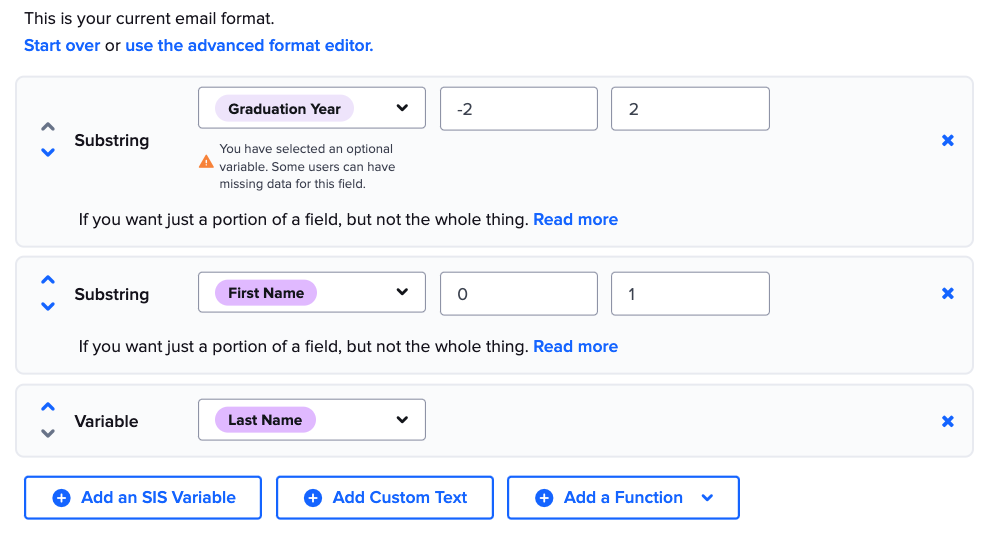This screenshot has width=991, height=556.
Task: Click the Start over link
Action: point(62,46)
